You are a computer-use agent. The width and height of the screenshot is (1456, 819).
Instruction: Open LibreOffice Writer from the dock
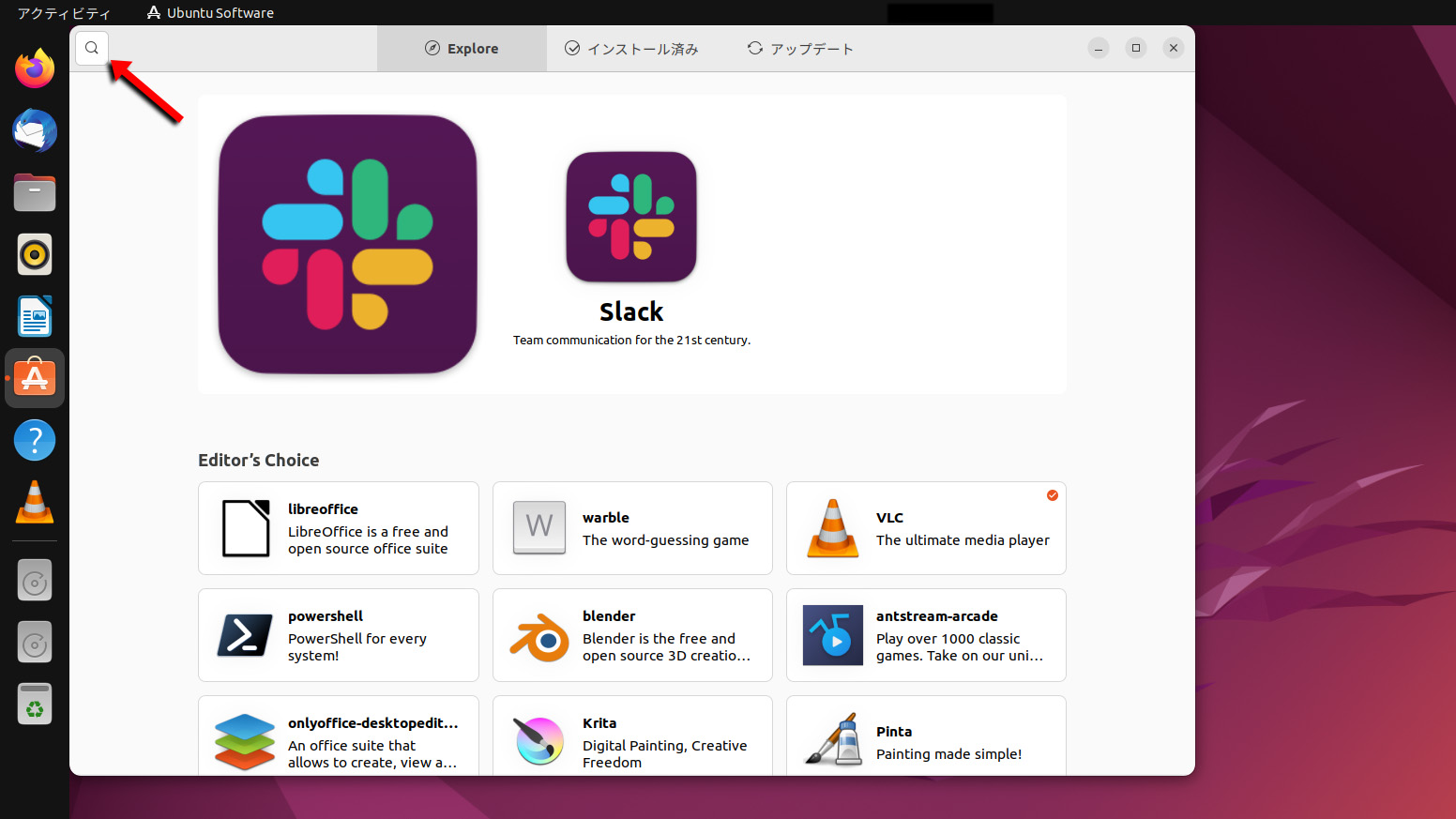[35, 316]
